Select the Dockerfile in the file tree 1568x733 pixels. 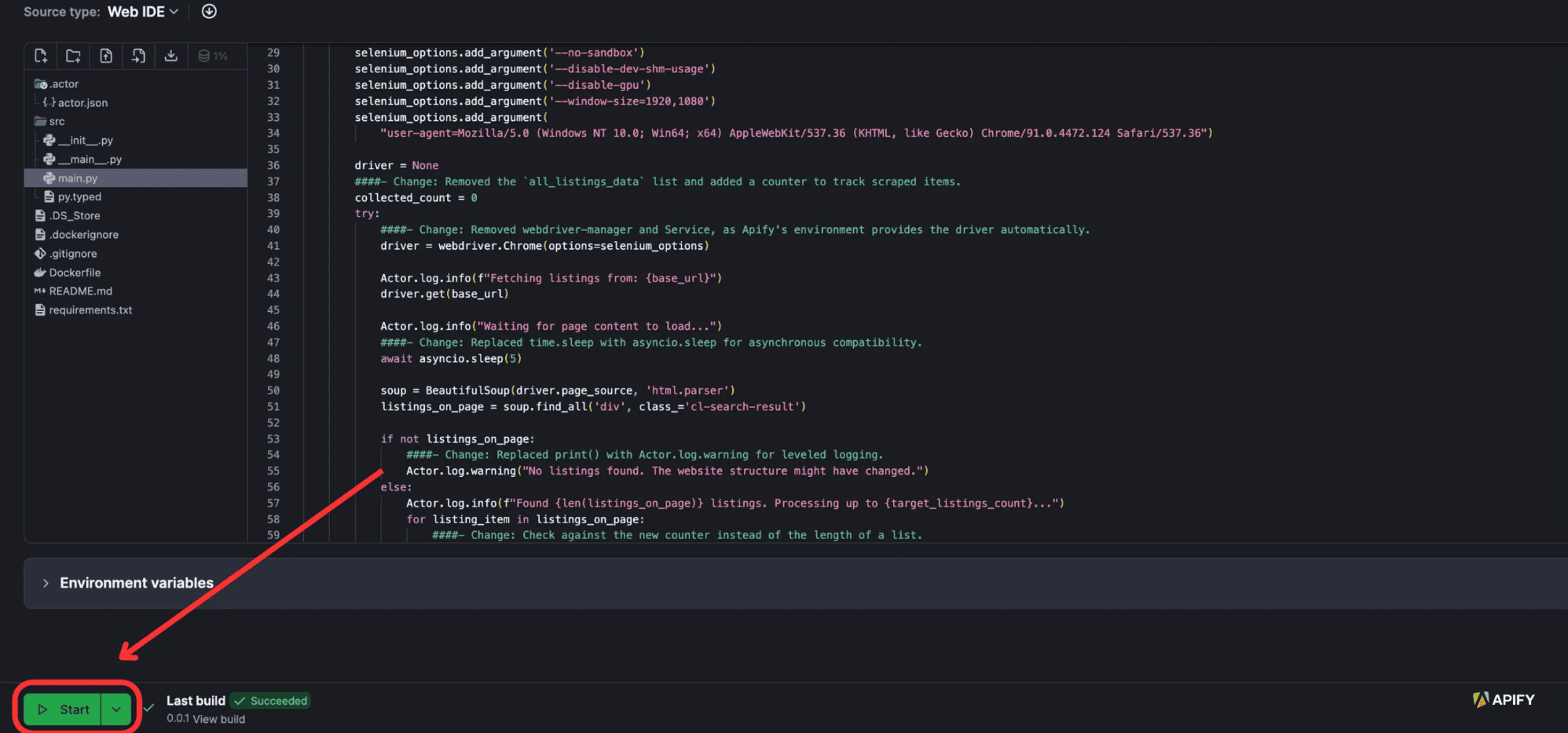[75, 272]
